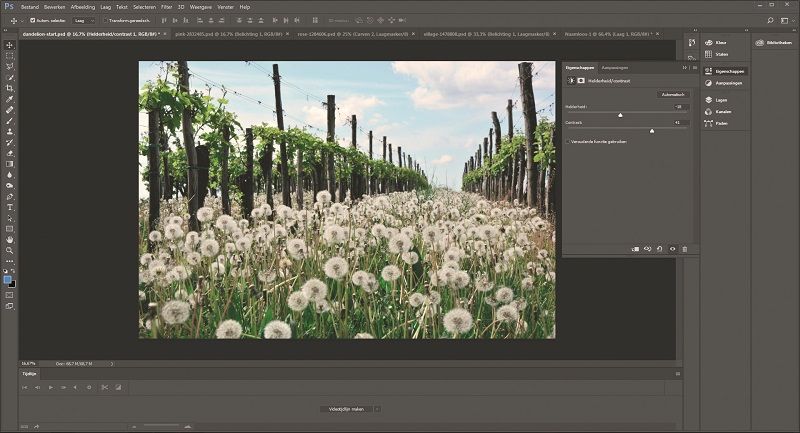Open the Bibliotheken panel
This screenshot has height=433, width=800.
771,43
